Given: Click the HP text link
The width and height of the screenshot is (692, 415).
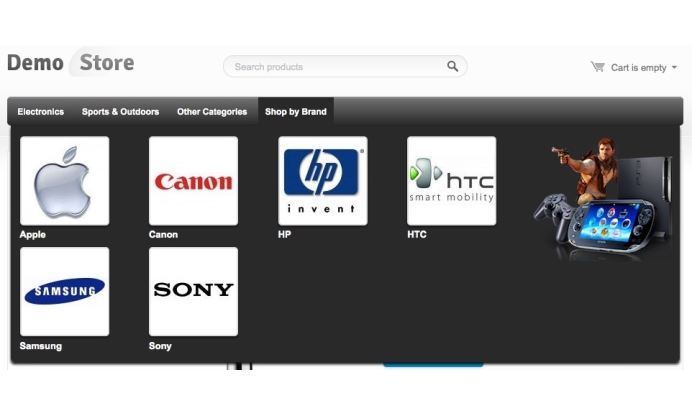Looking at the screenshot, I should pyautogui.click(x=284, y=234).
